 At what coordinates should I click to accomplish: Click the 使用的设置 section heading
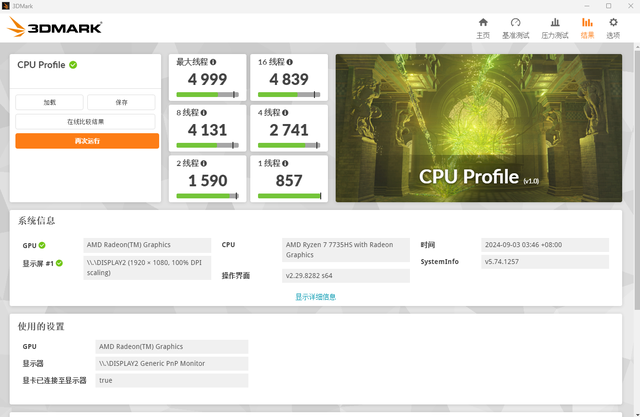[x=41, y=326]
